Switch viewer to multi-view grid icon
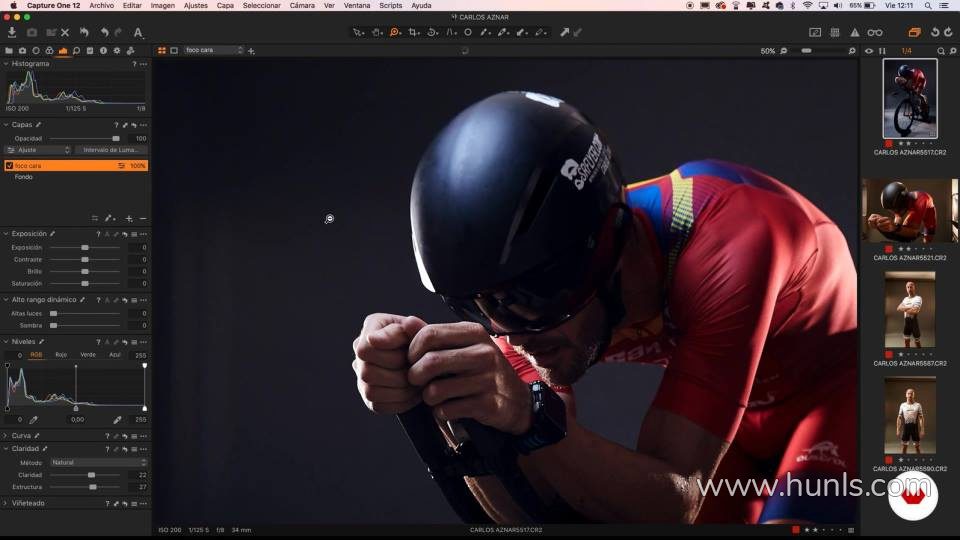960x540 pixels. pos(162,50)
